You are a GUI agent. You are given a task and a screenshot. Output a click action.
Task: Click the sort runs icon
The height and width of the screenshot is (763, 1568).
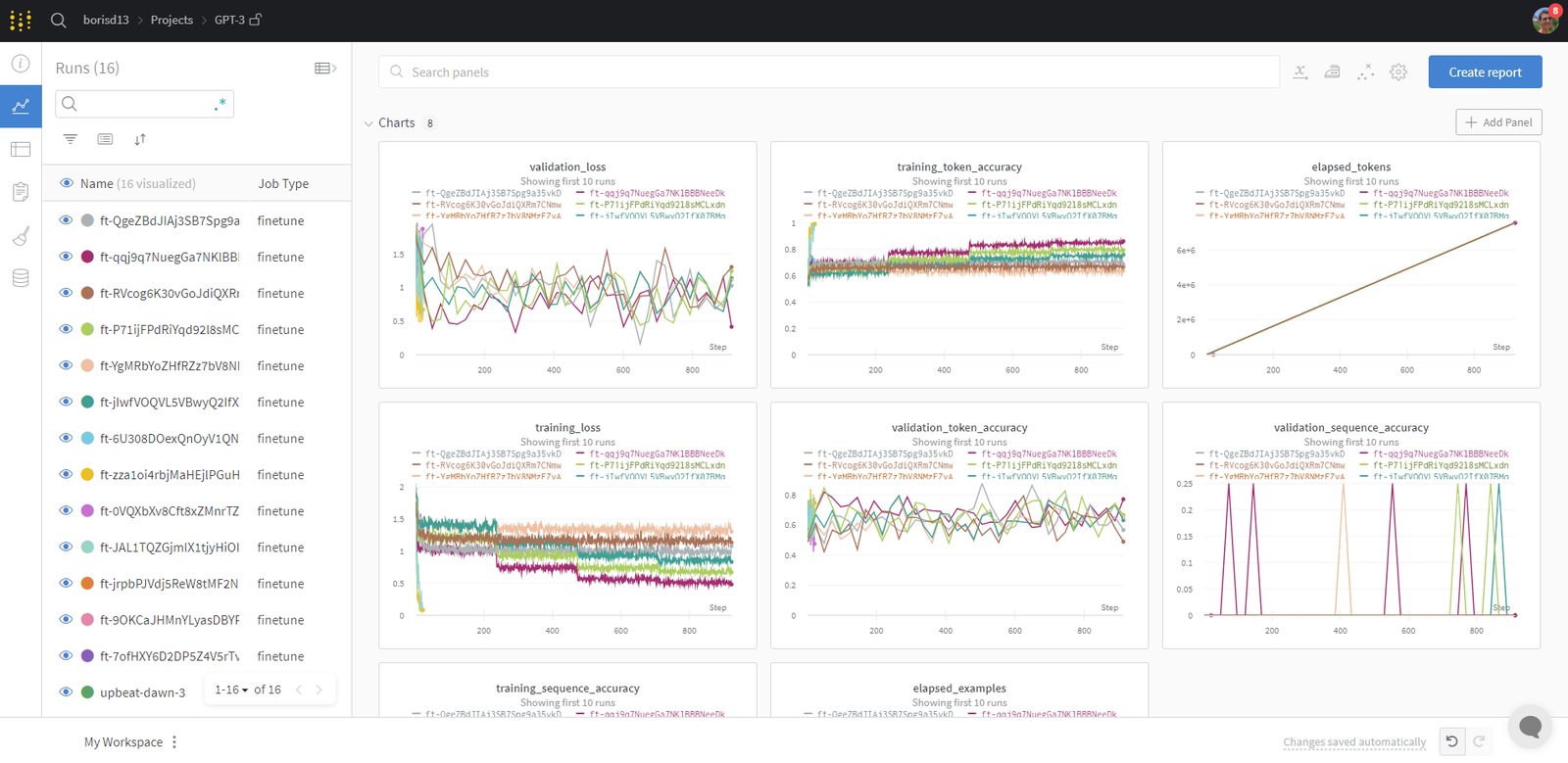pyautogui.click(x=140, y=139)
